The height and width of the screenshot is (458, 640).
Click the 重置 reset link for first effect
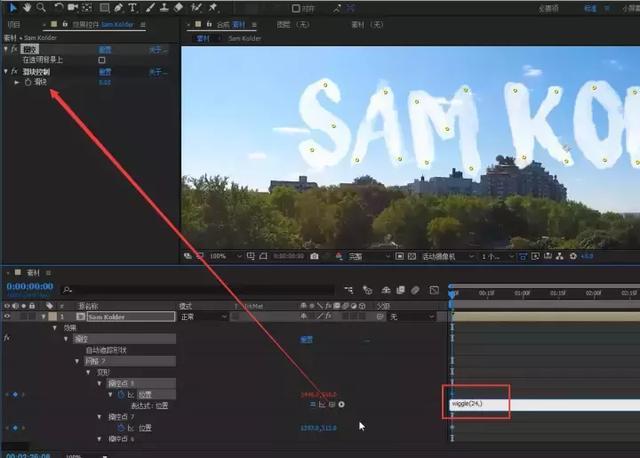104,48
